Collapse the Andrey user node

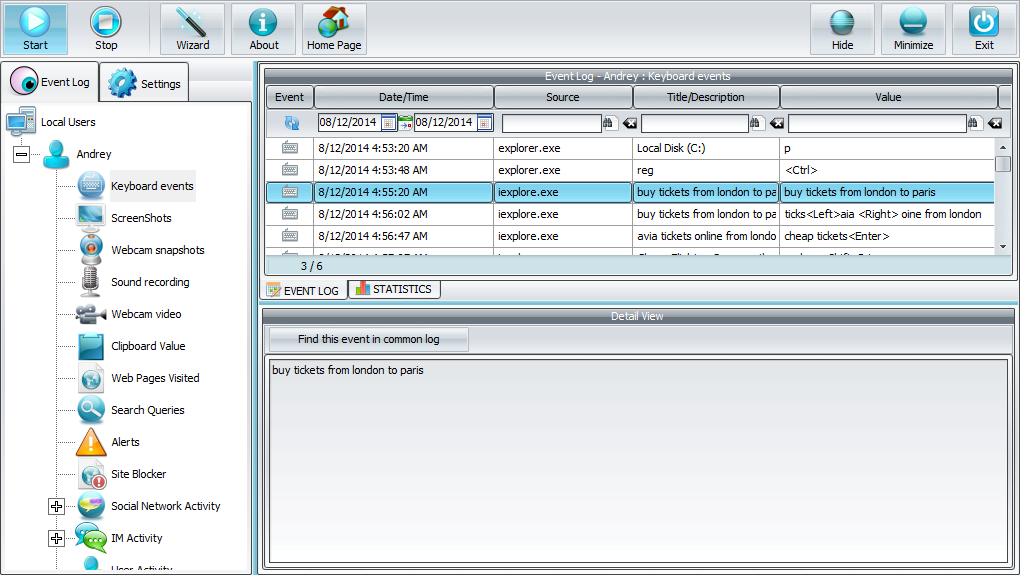(x=21, y=154)
